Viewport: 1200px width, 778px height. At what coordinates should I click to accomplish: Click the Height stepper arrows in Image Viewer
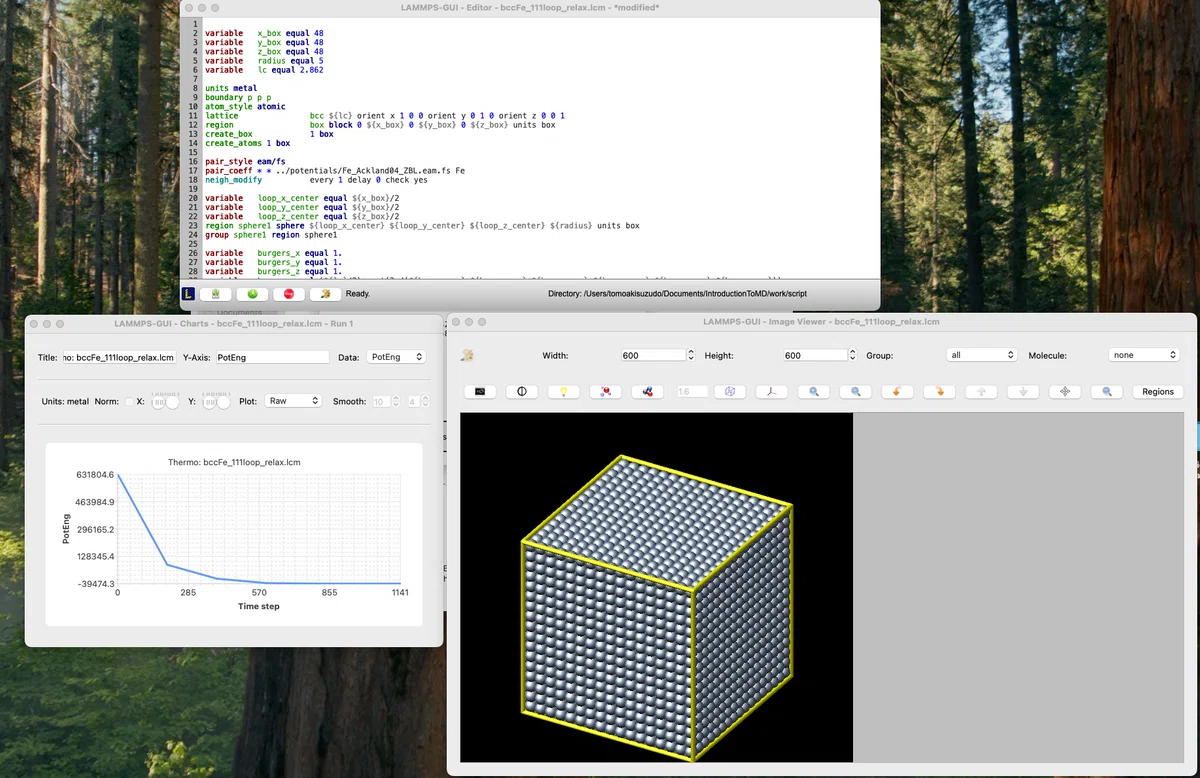tap(852, 355)
